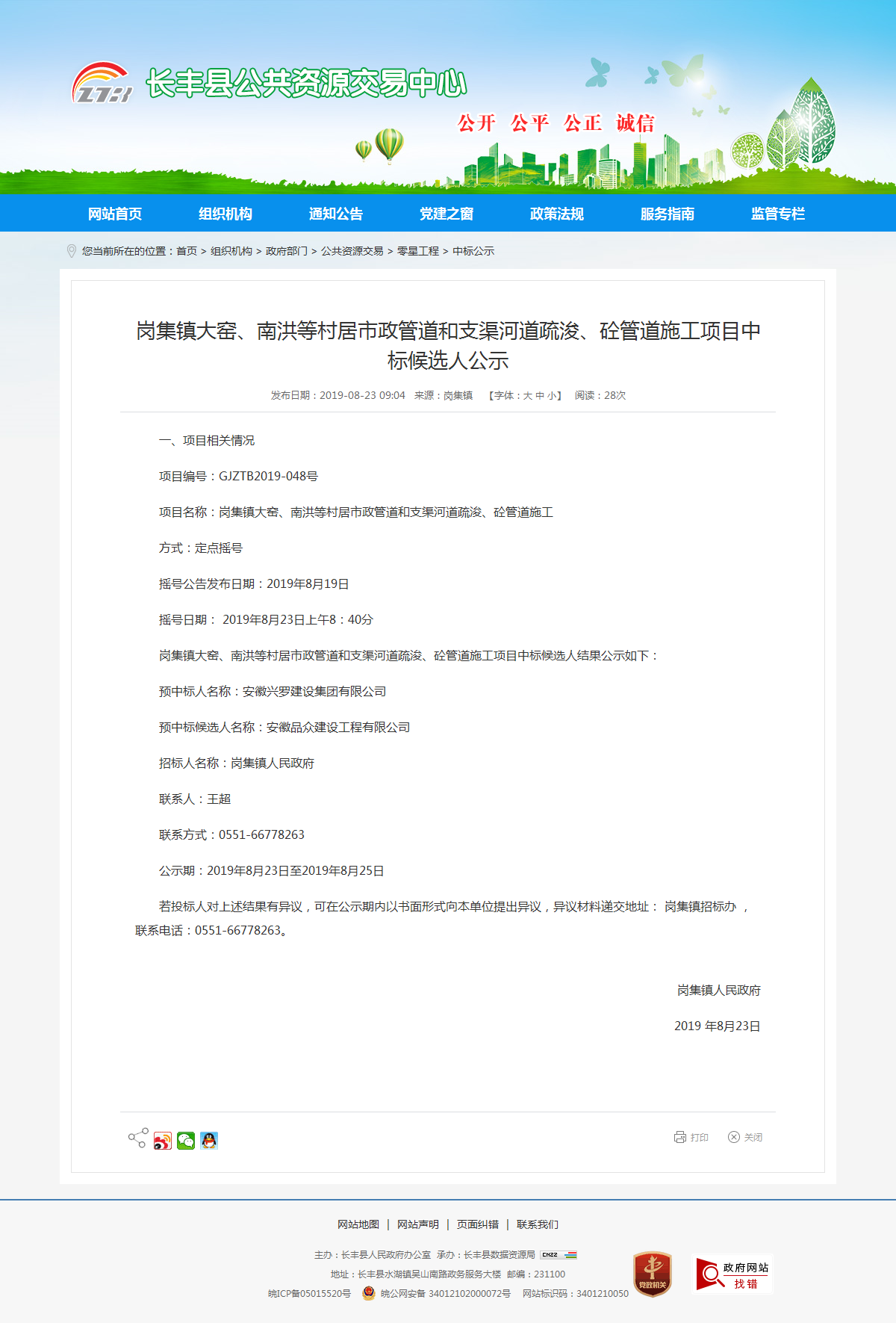Click the 网站标识码：3401210050 text
The width and height of the screenshot is (896, 1323).
click(576, 1294)
